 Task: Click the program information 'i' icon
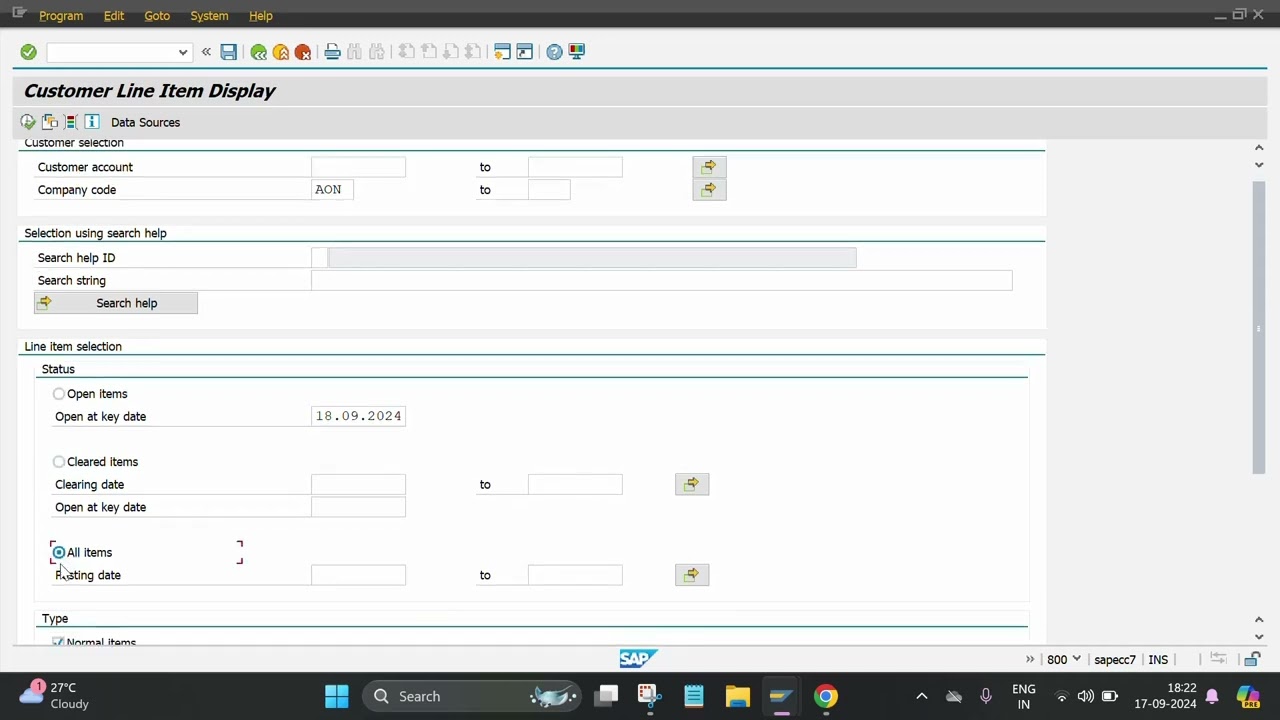[x=92, y=122]
